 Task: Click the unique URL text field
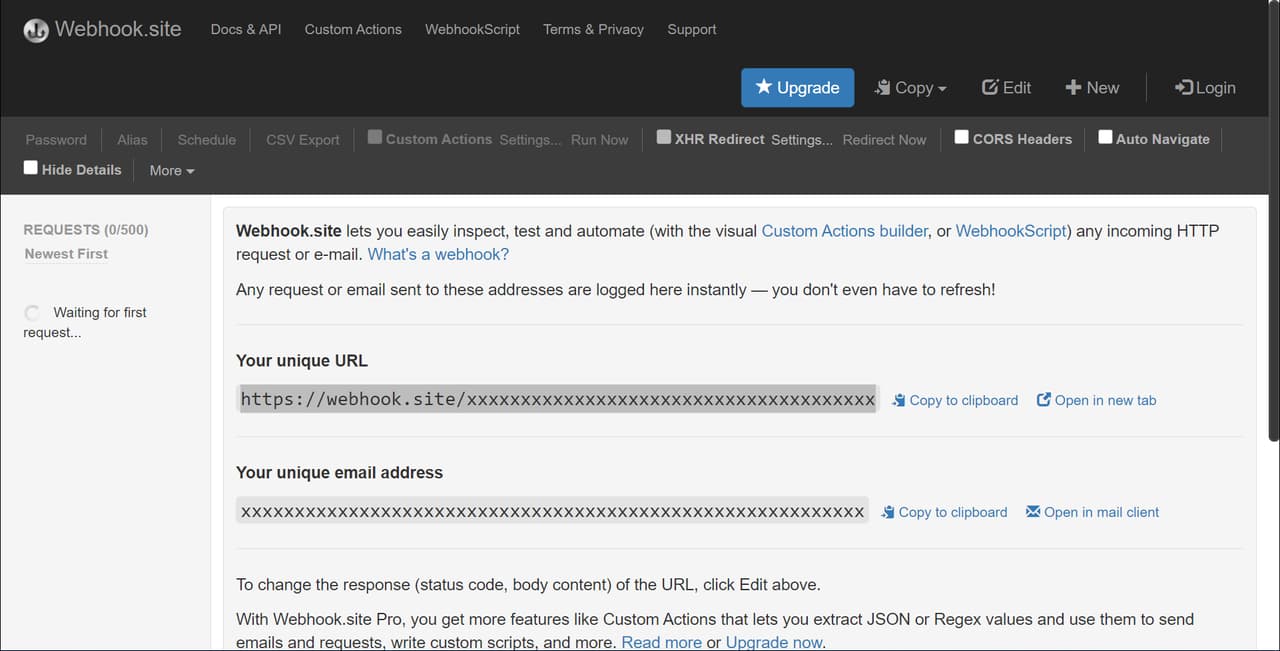point(557,400)
